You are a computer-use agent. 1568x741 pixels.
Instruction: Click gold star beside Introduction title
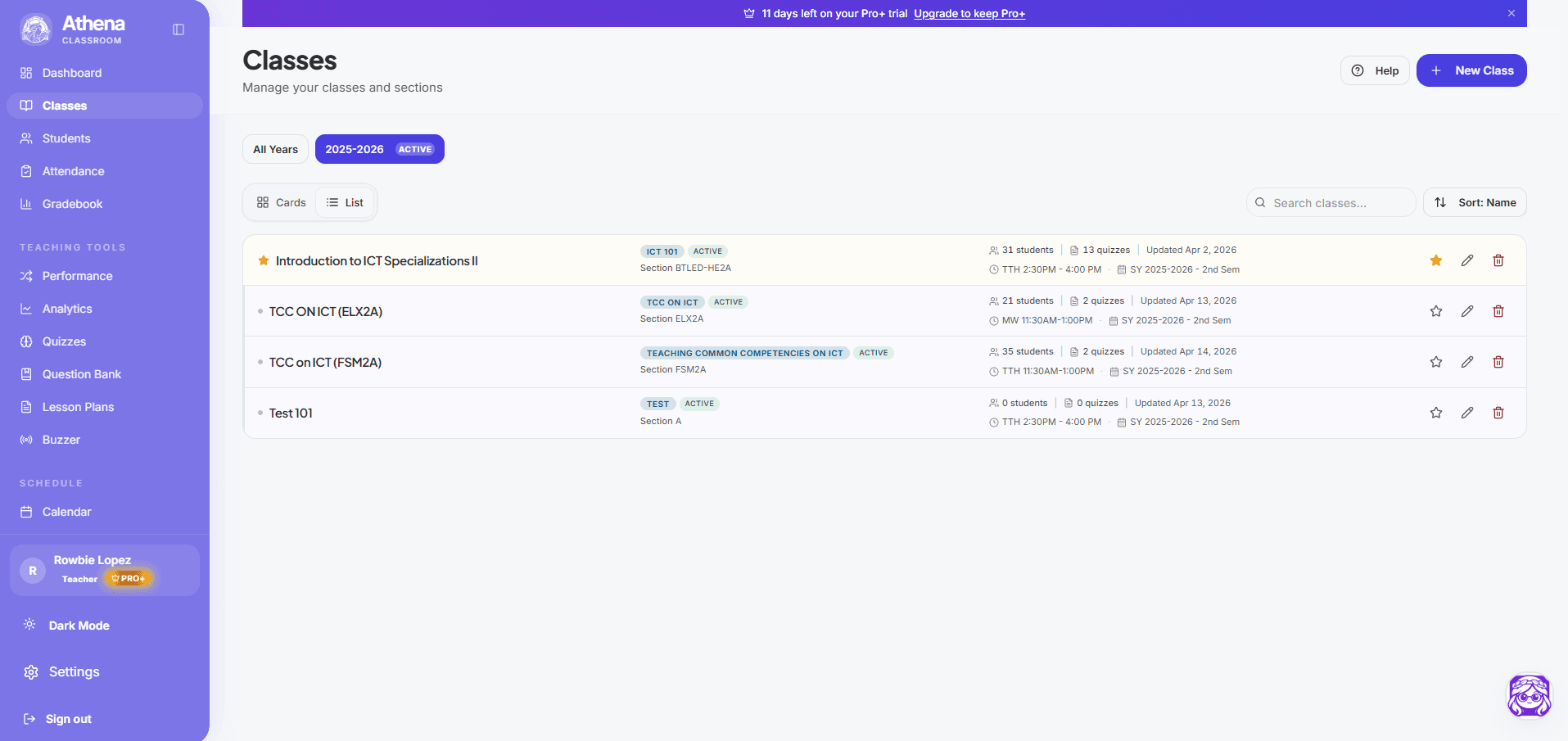[x=264, y=260]
